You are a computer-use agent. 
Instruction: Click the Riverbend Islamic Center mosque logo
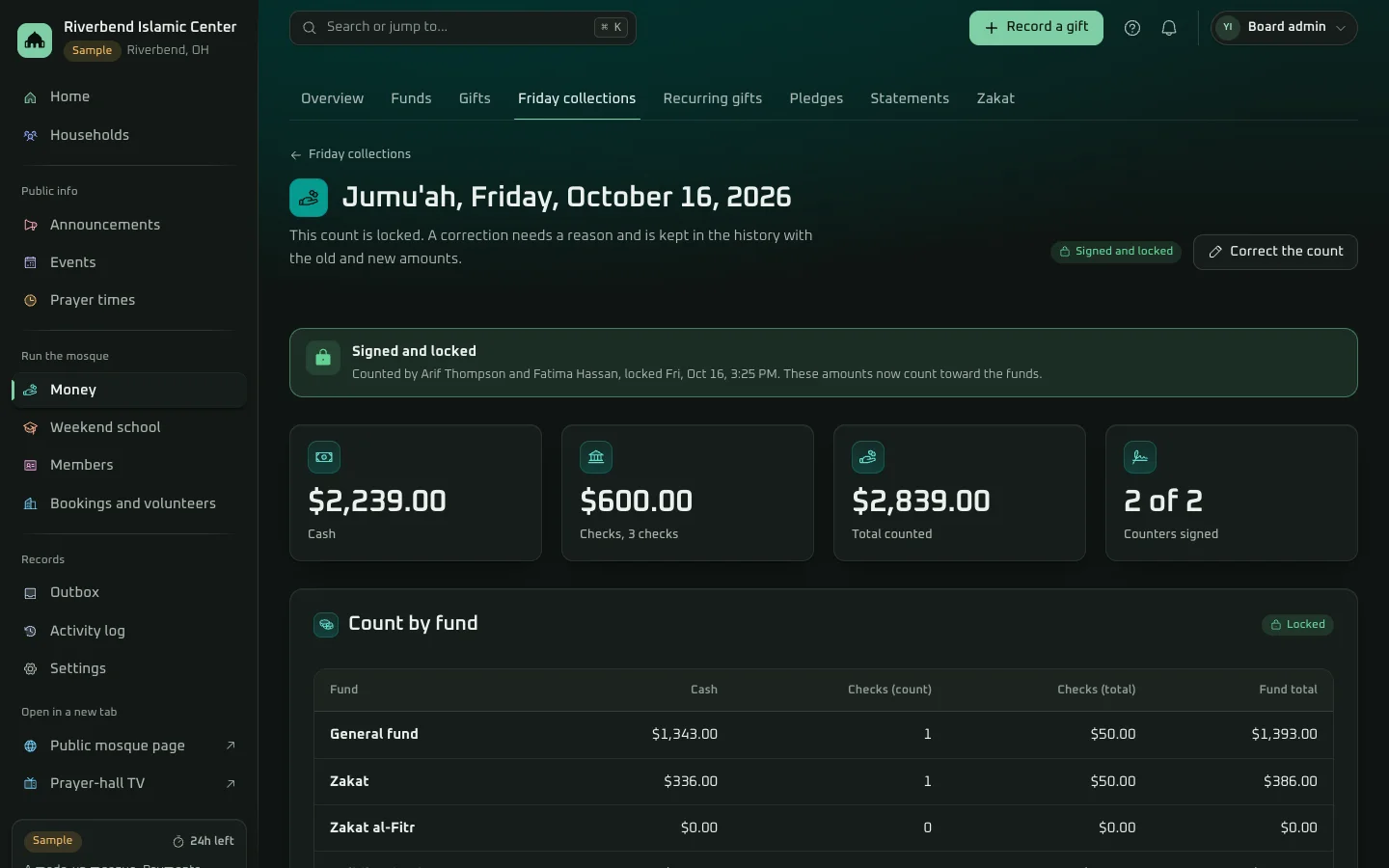(35, 40)
